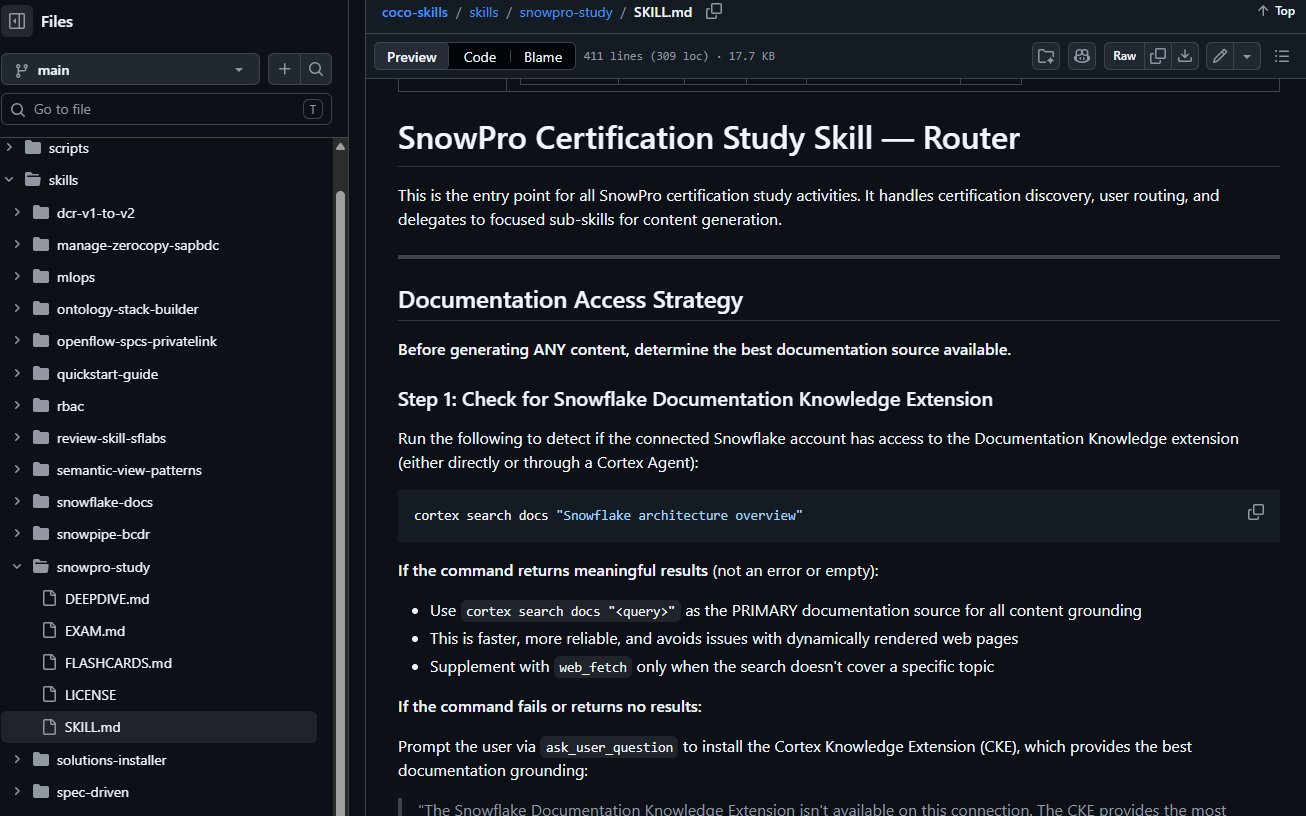This screenshot has width=1306, height=816.
Task: Click the SnowPro Certification Study Skill heading
Action: tap(709, 138)
